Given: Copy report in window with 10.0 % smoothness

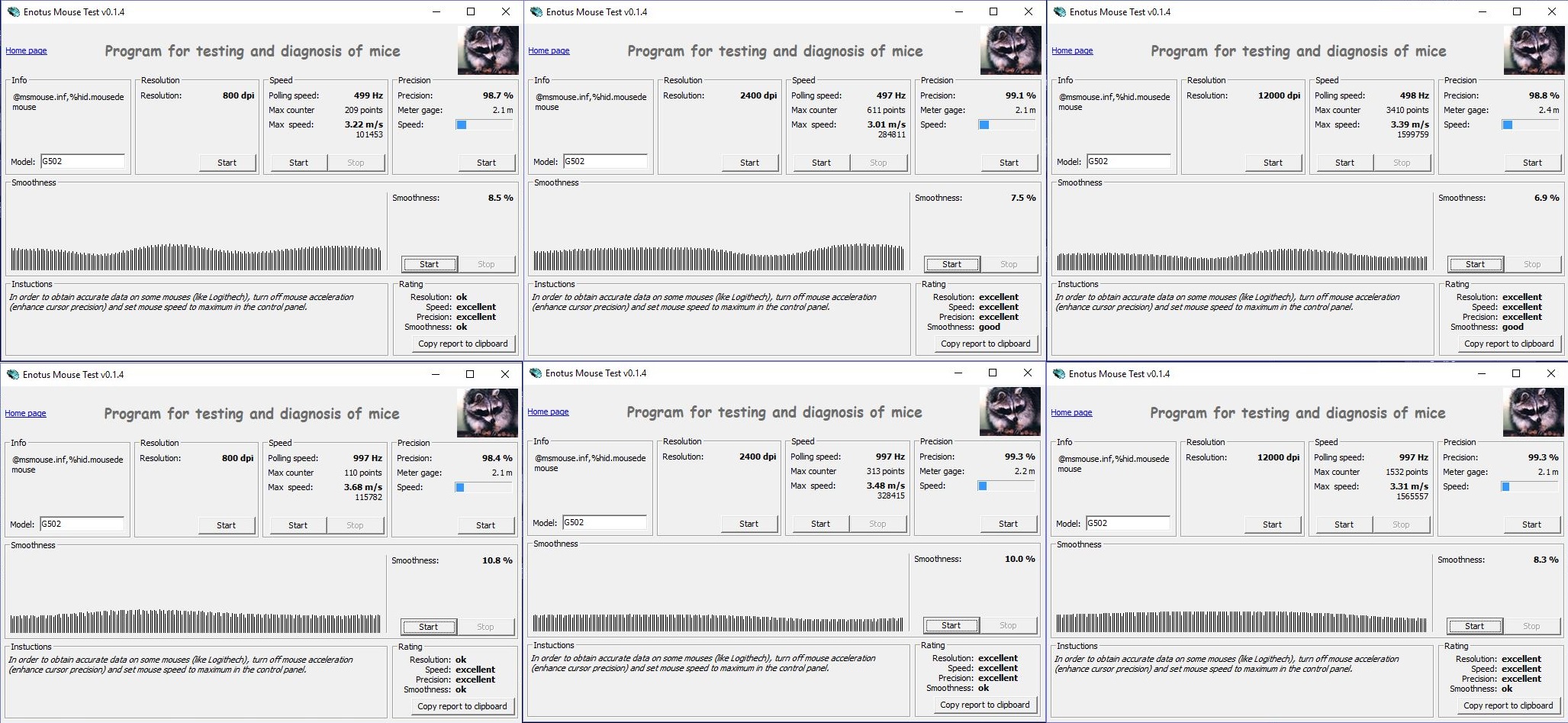Looking at the screenshot, I should pyautogui.click(x=985, y=705).
